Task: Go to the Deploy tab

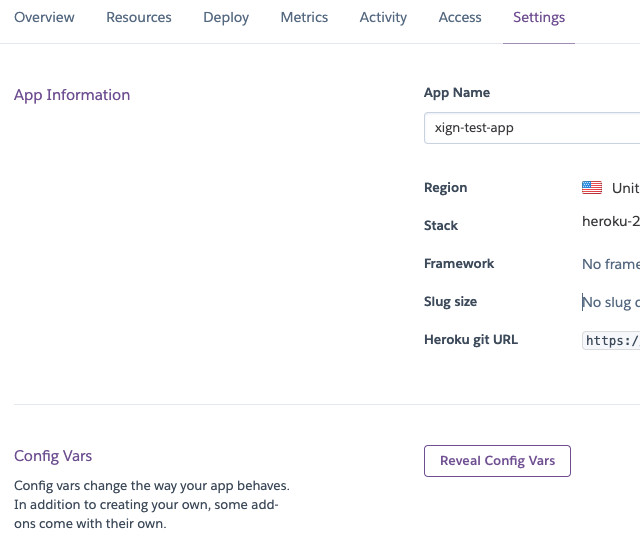Action: point(226,18)
